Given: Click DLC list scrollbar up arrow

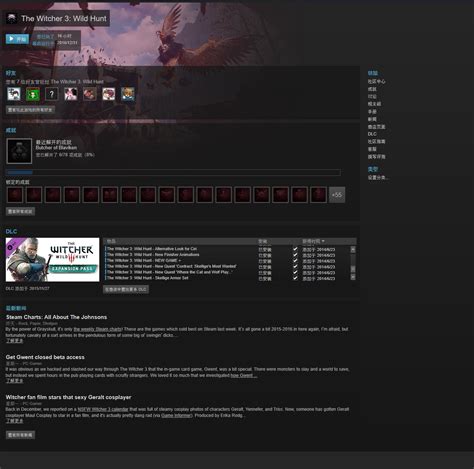Looking at the screenshot, I should 353,249.
